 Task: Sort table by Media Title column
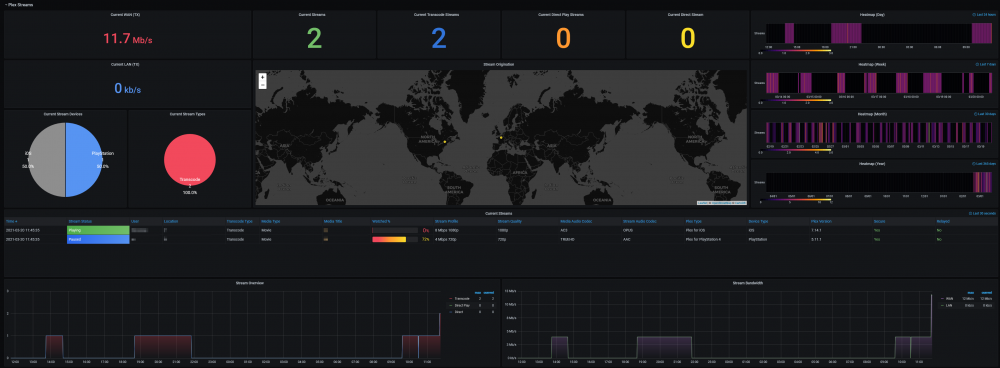[x=332, y=221]
